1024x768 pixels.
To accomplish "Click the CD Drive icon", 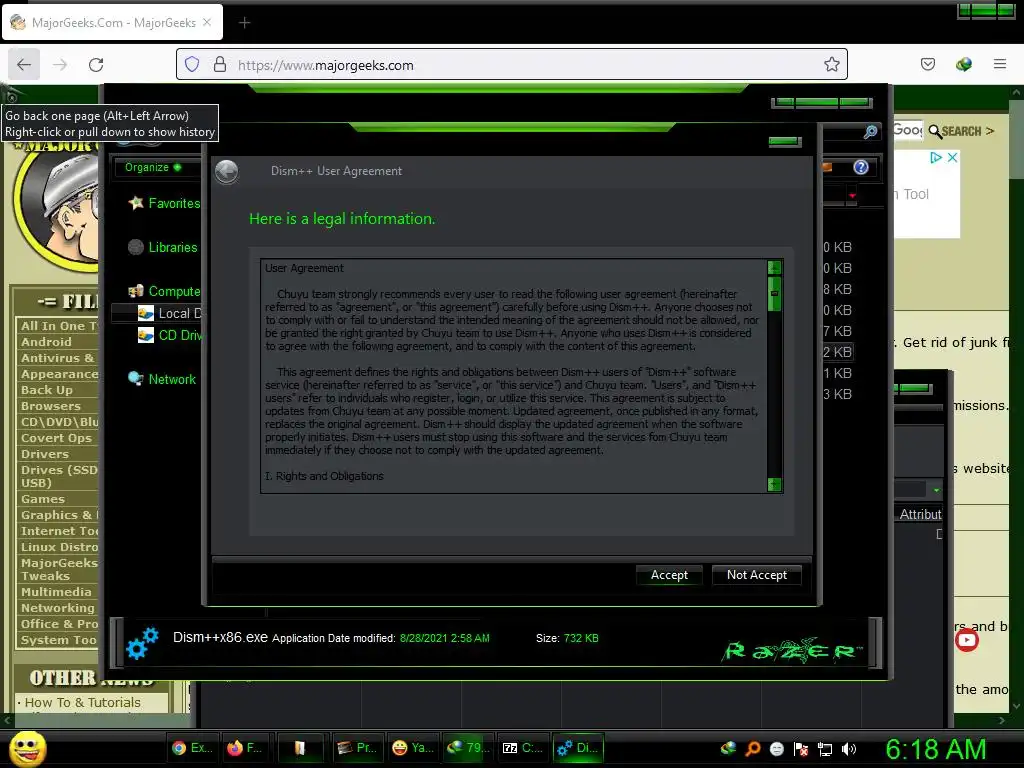I will 146,335.
